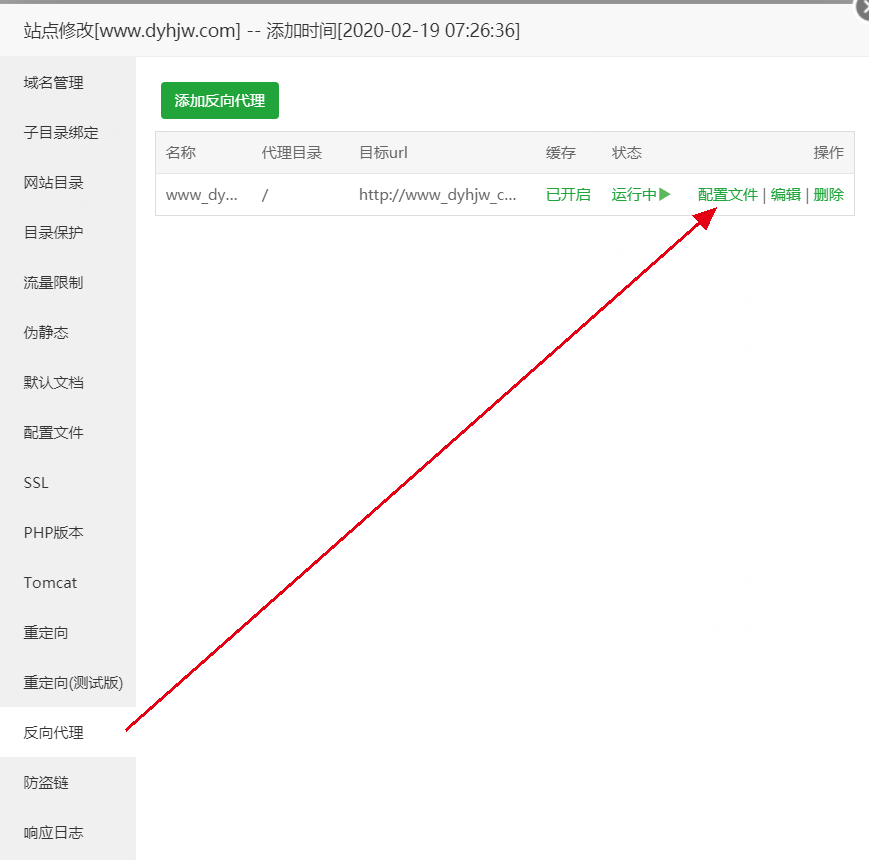Select the 重定向 sidebar item
This screenshot has width=869, height=860.
[46, 632]
